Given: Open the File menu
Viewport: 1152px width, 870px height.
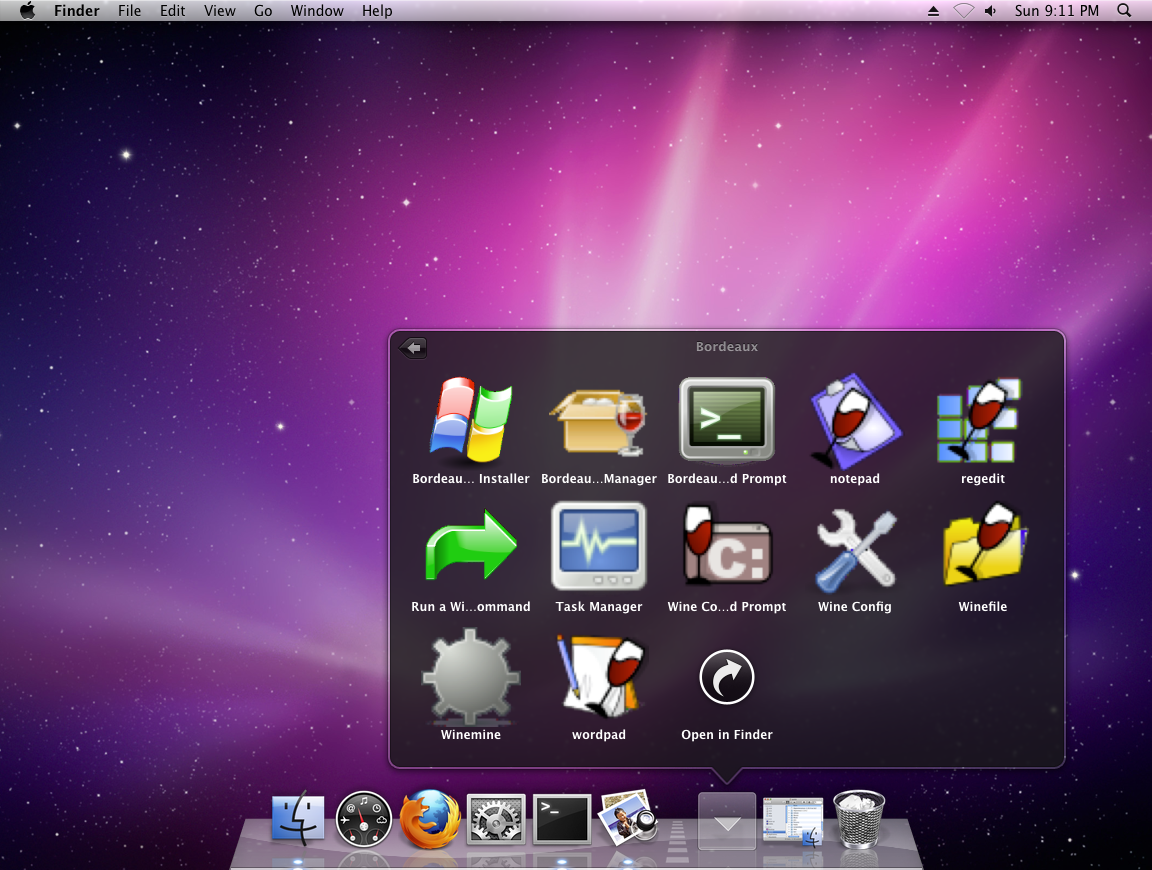Looking at the screenshot, I should 129,10.
